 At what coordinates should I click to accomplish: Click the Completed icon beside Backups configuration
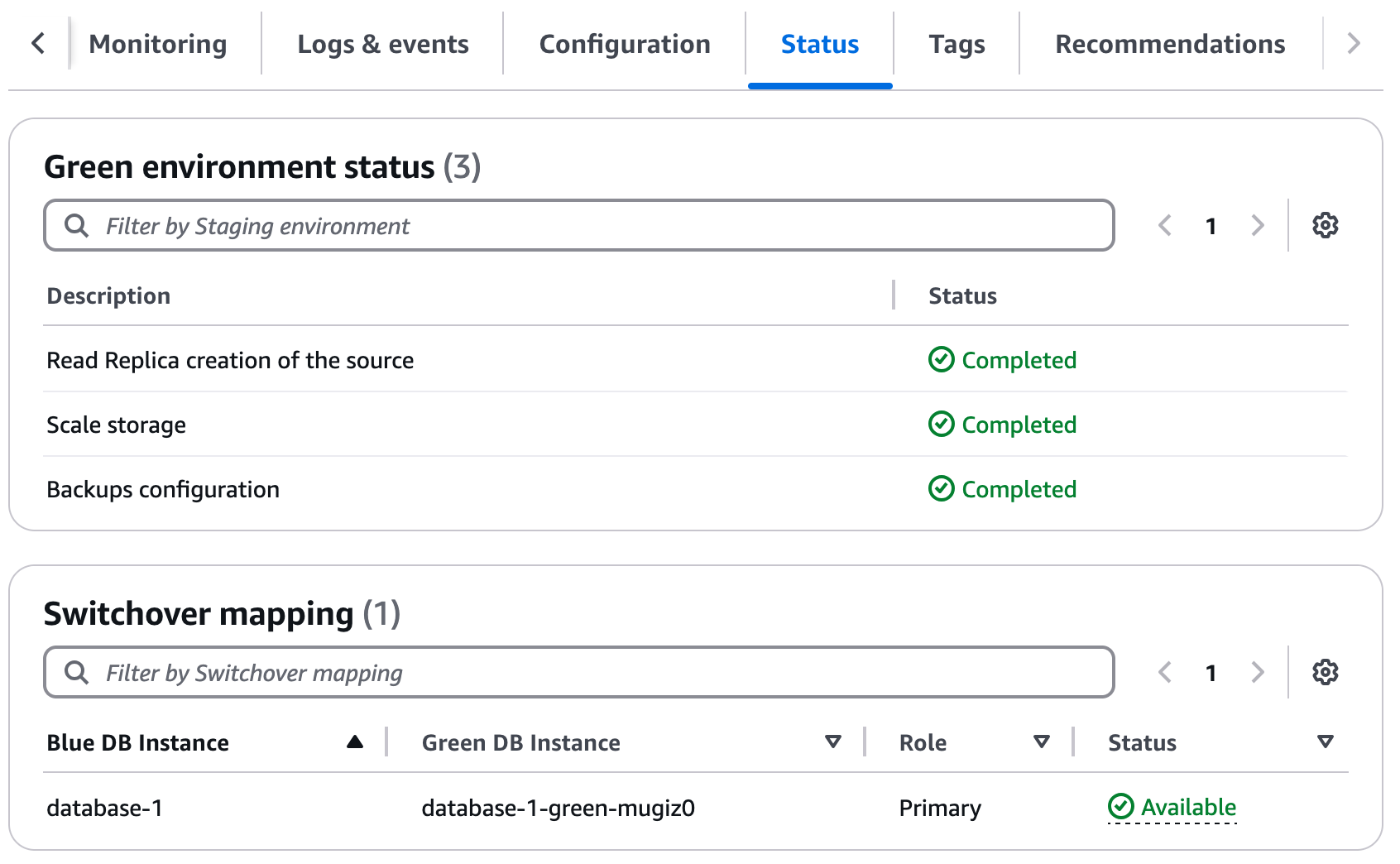[942, 489]
